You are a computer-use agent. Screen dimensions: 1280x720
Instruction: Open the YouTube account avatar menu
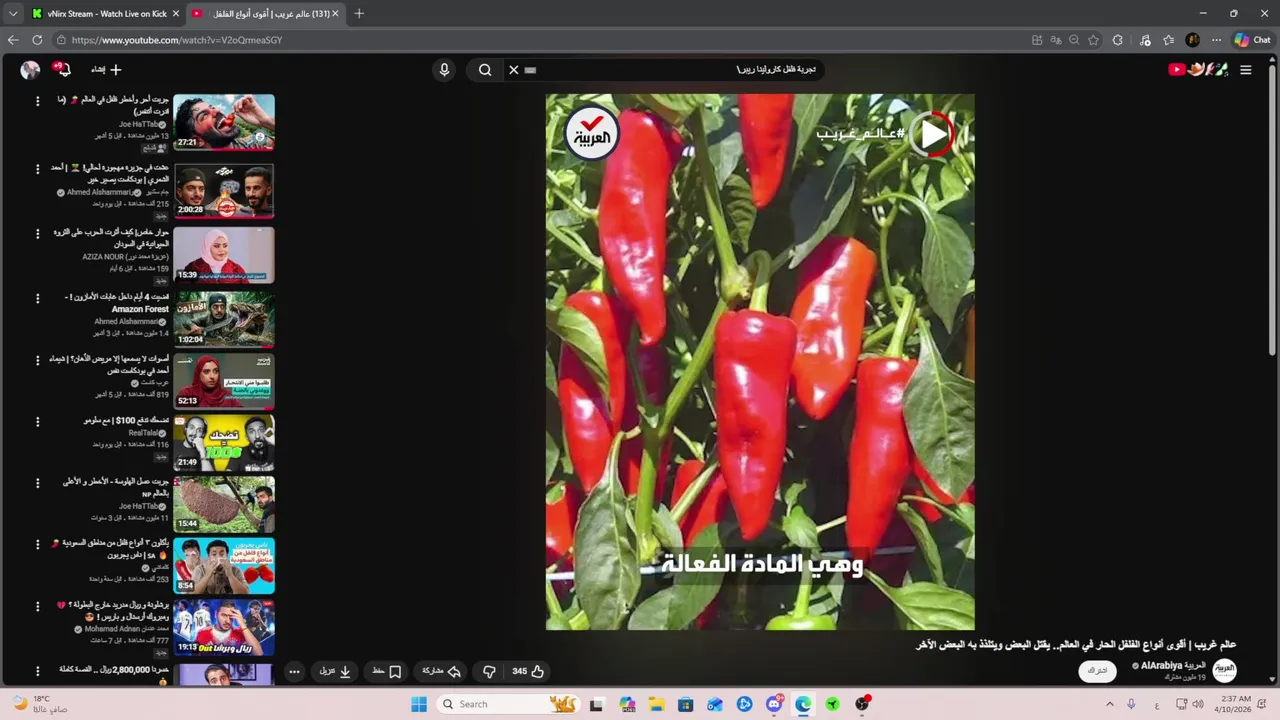click(30, 70)
